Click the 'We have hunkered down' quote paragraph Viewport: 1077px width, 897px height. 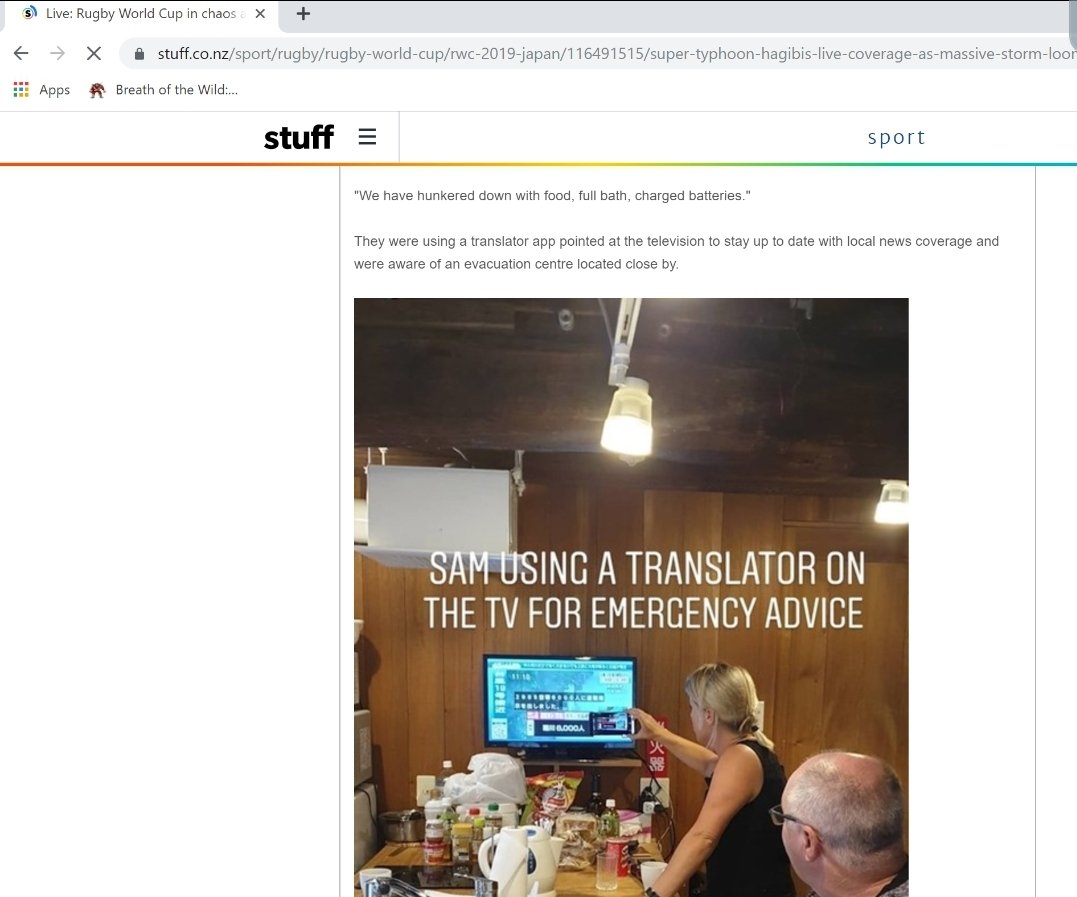pyautogui.click(x=552, y=196)
